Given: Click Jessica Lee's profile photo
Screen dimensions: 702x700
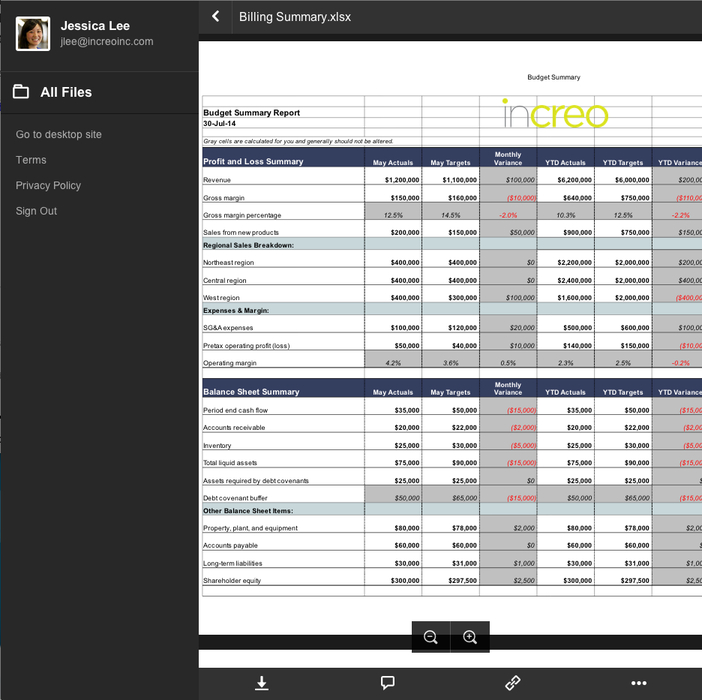Looking at the screenshot, I should pyautogui.click(x=32, y=33).
